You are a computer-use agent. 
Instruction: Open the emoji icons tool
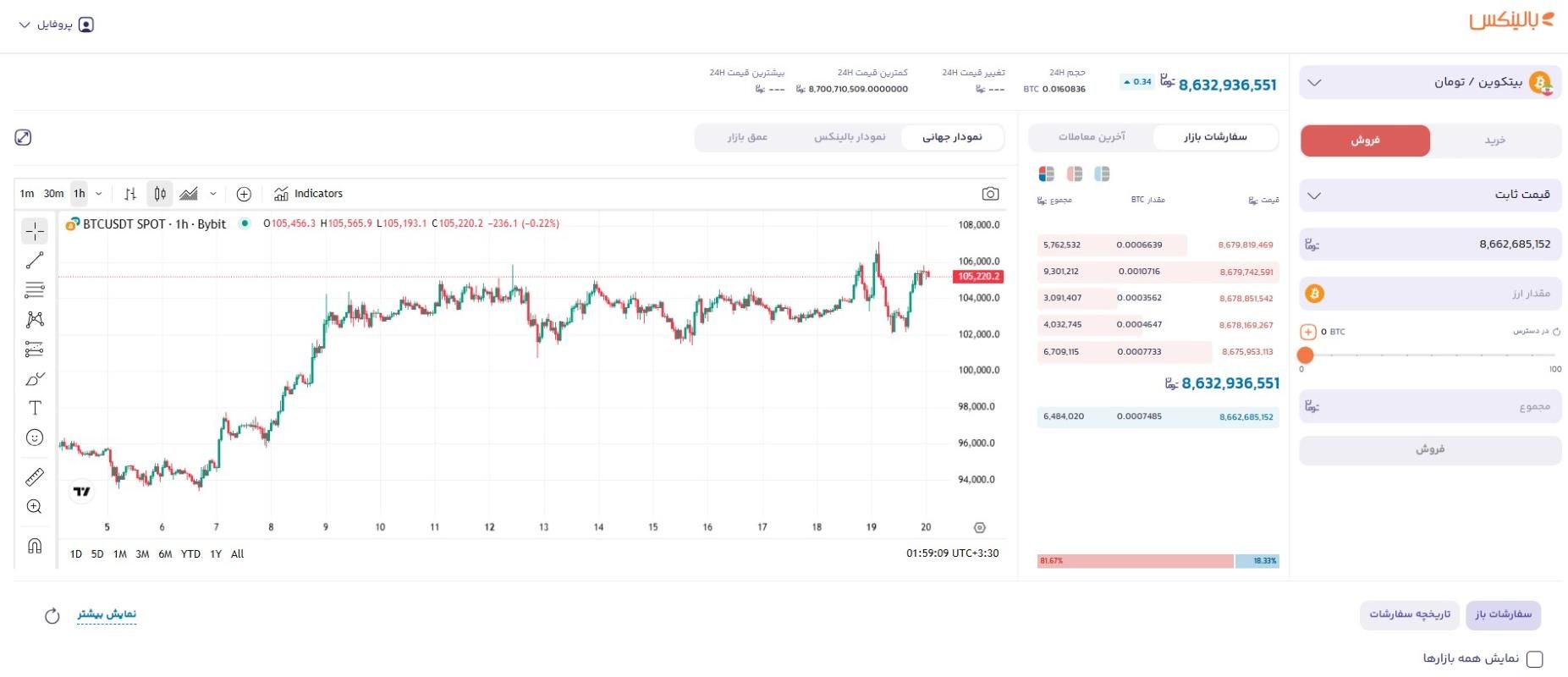35,438
